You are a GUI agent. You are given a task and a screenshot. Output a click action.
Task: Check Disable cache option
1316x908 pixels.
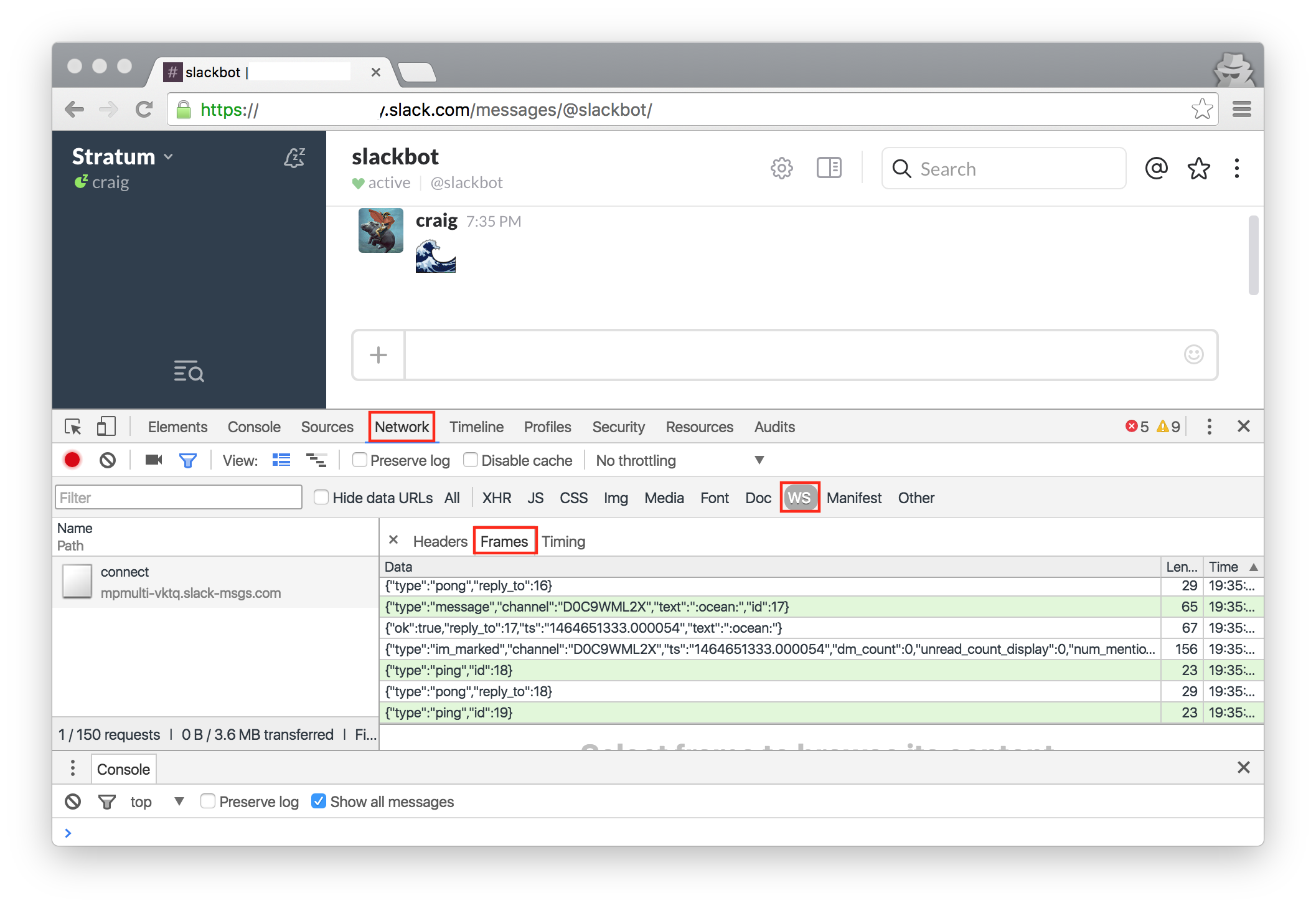(x=471, y=460)
